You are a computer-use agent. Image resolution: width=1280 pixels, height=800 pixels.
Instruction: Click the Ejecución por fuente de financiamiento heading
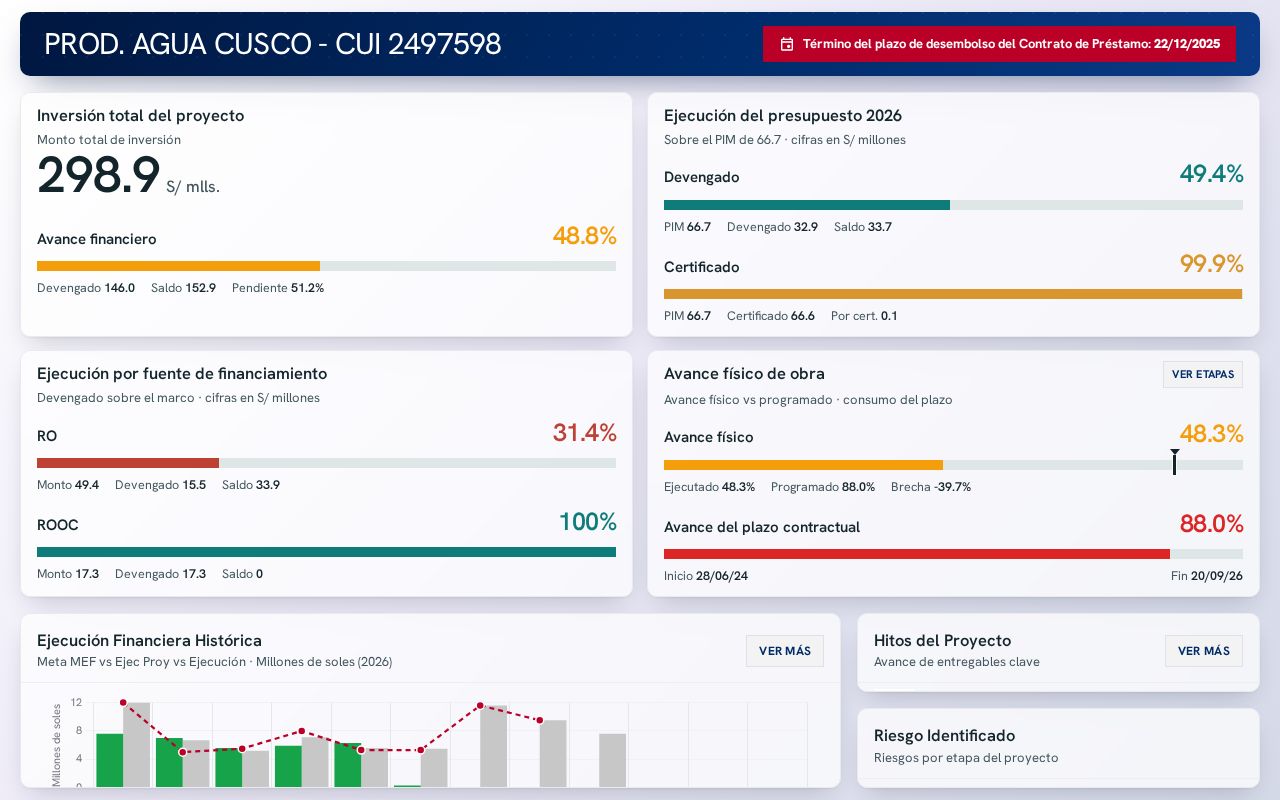point(182,373)
